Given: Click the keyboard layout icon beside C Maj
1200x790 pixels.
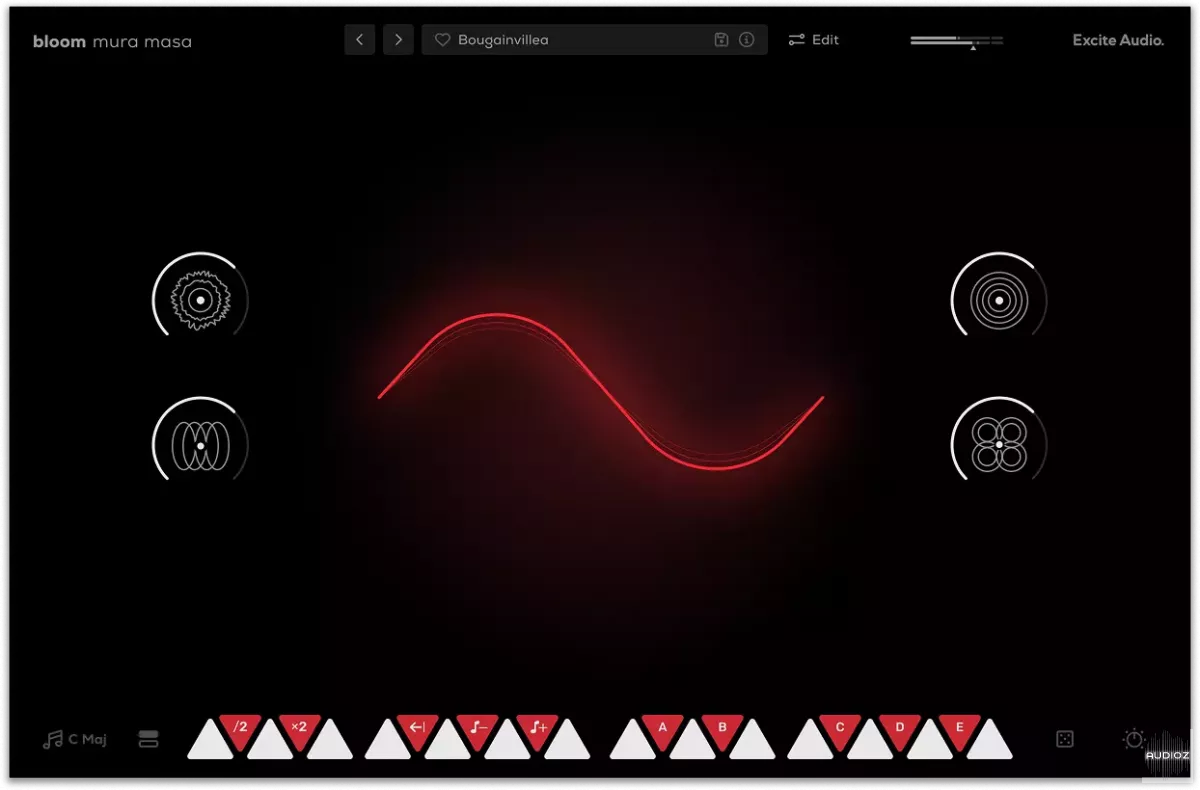Looking at the screenshot, I should 149,739.
